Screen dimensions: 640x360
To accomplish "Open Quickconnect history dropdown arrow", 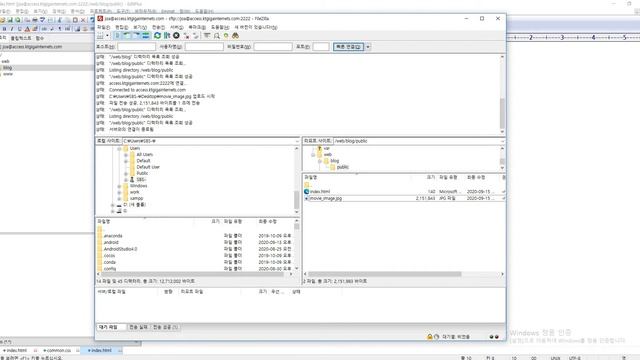I will point(368,47).
